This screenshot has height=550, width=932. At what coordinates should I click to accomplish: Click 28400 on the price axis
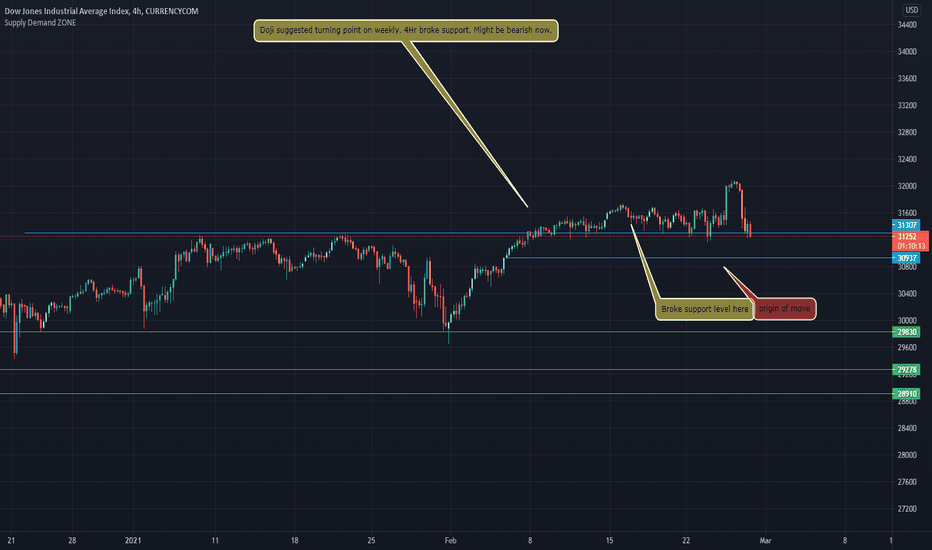[906, 428]
